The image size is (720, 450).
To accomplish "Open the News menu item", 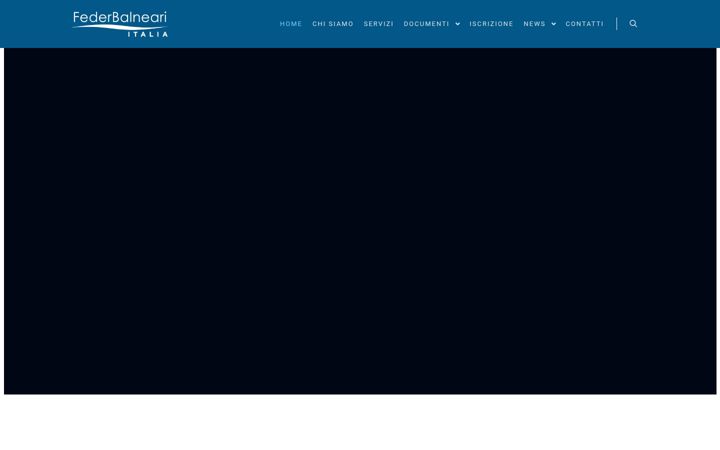I will pos(534,24).
